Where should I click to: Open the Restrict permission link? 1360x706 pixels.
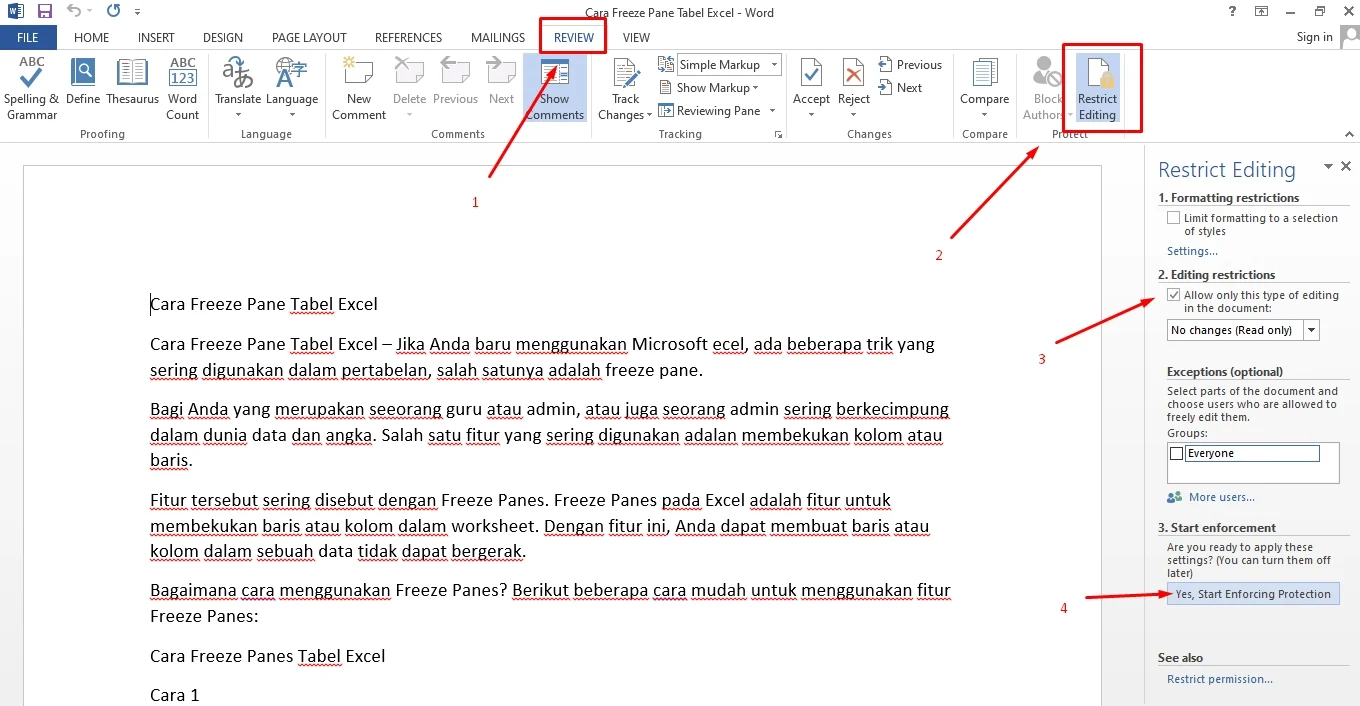[x=1220, y=679]
